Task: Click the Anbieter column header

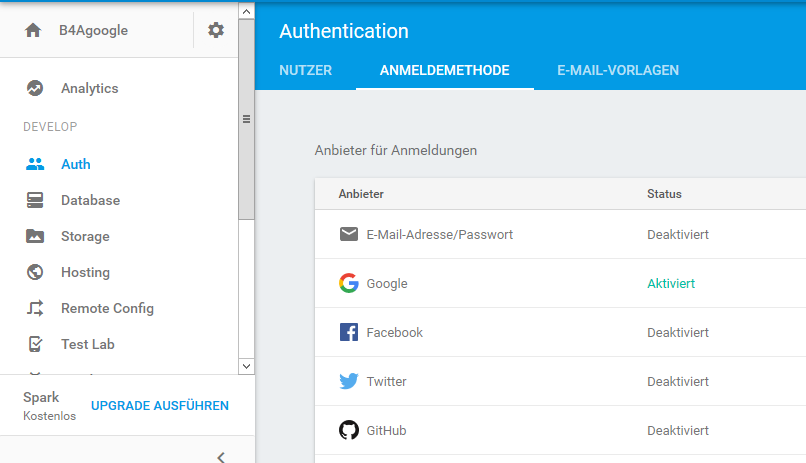Action: tap(361, 194)
